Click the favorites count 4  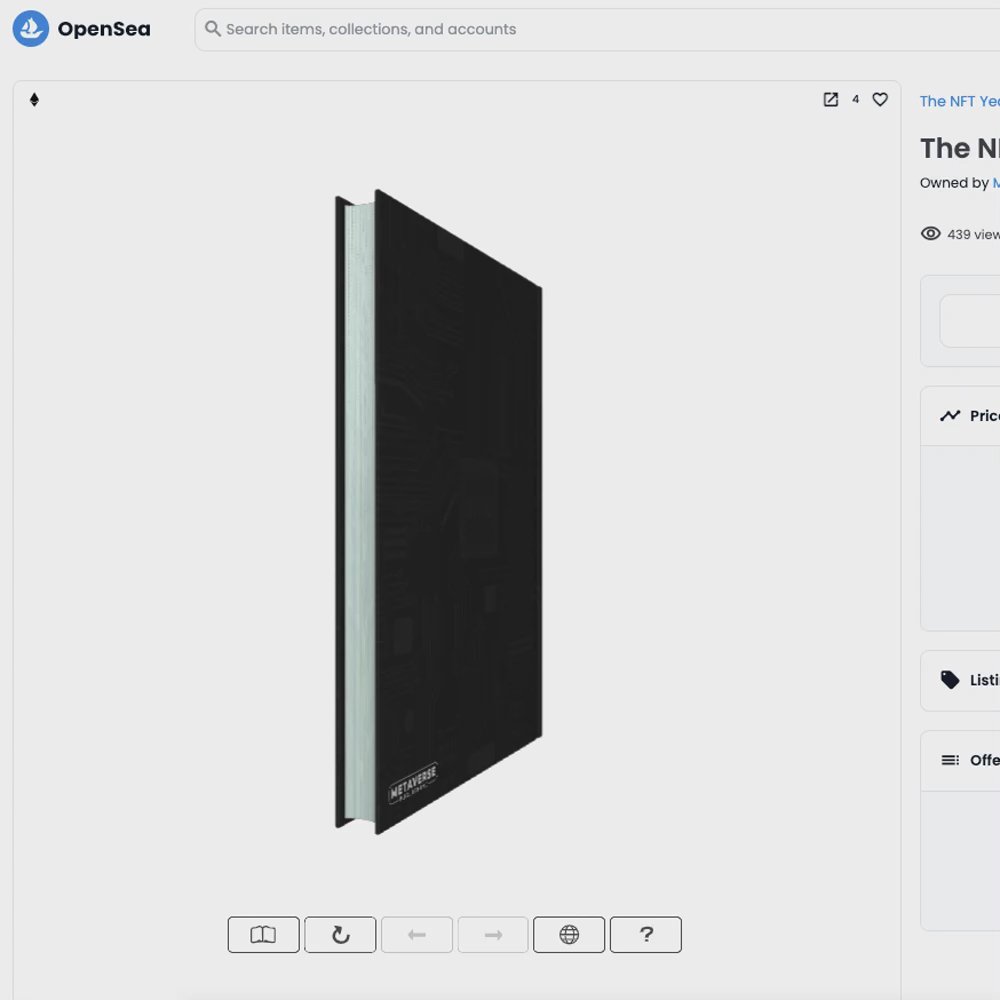[855, 99]
